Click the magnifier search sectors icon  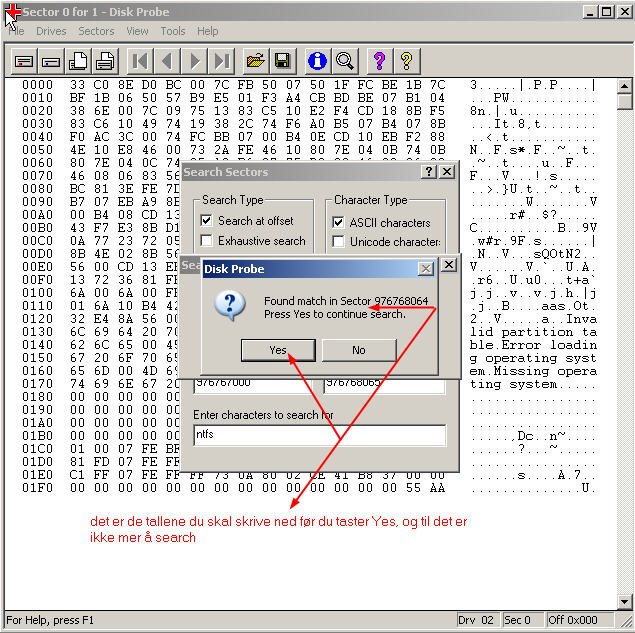point(345,61)
